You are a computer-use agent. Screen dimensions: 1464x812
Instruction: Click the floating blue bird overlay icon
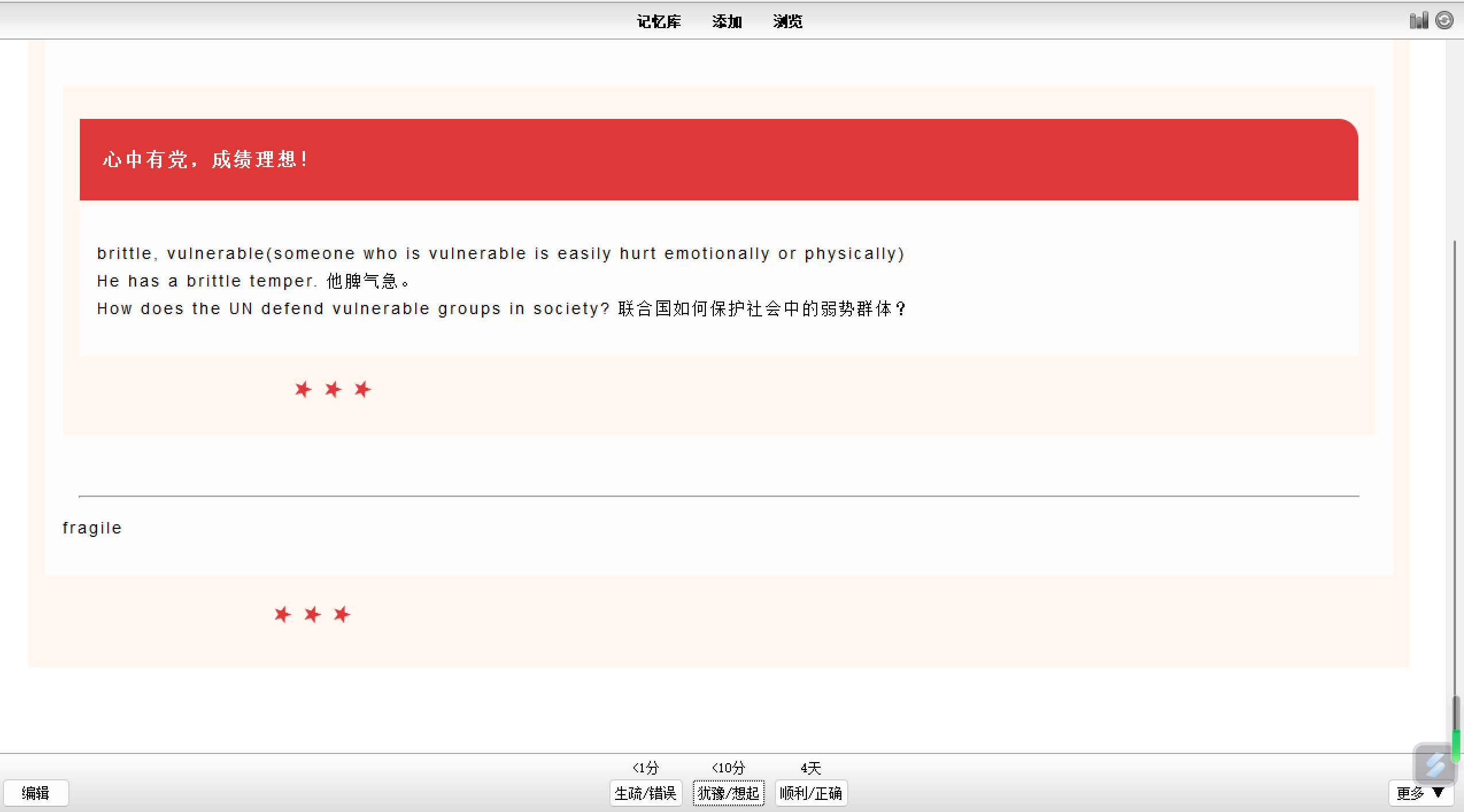pyautogui.click(x=1435, y=764)
